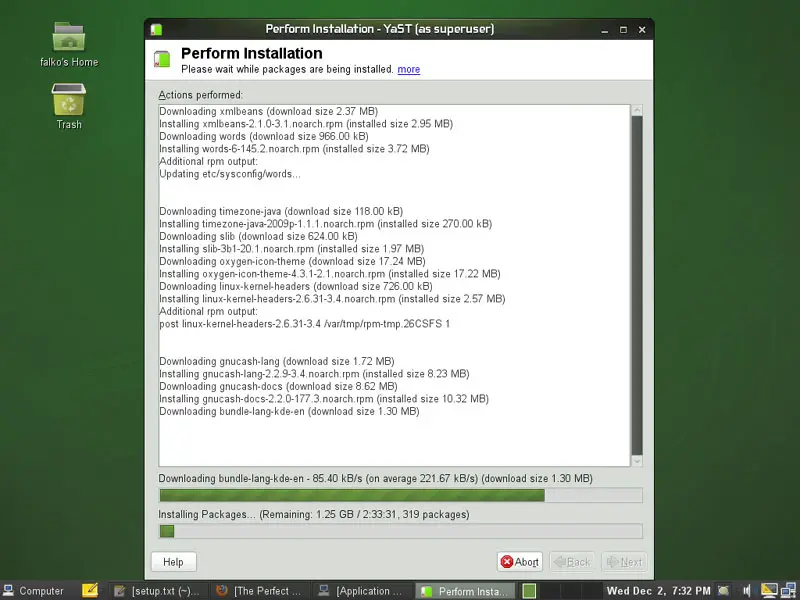Click the greyed-out Next button
This screenshot has width=800, height=600.
[x=624, y=562]
